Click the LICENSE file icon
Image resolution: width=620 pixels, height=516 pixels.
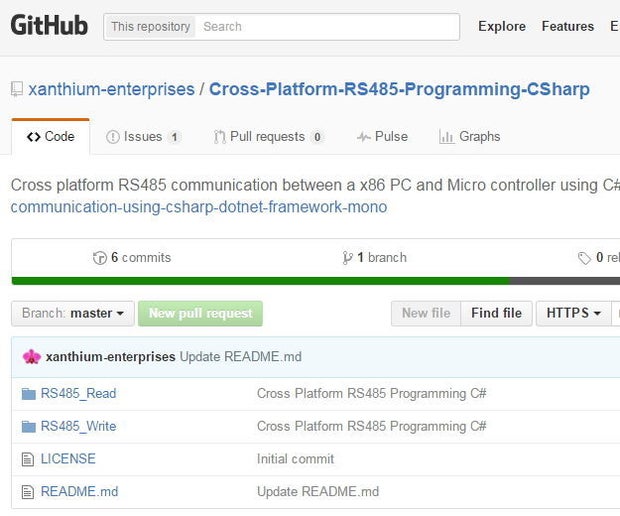tap(28, 460)
